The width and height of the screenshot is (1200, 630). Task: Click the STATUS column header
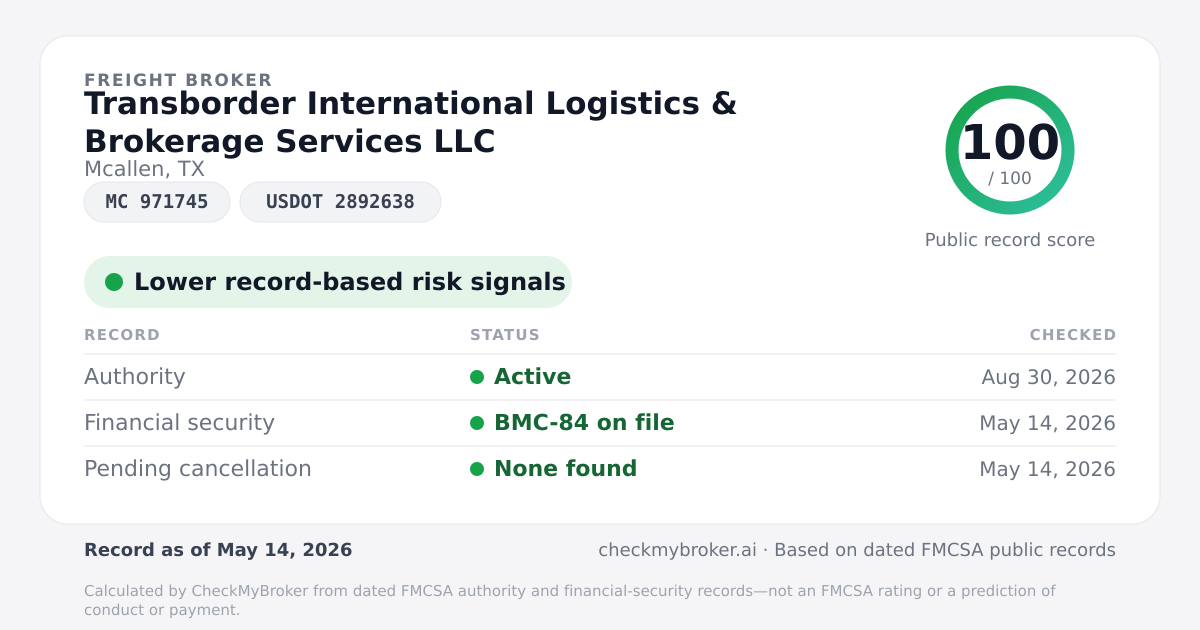(505, 335)
